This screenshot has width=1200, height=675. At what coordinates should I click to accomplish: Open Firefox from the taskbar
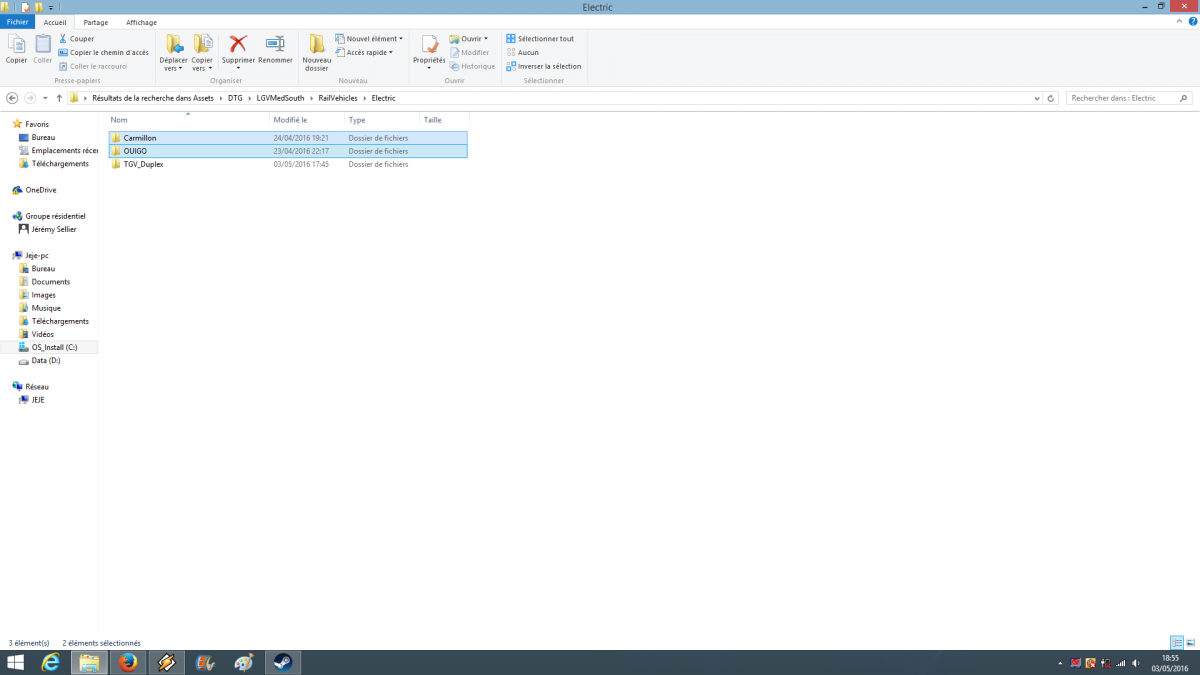tap(127, 663)
